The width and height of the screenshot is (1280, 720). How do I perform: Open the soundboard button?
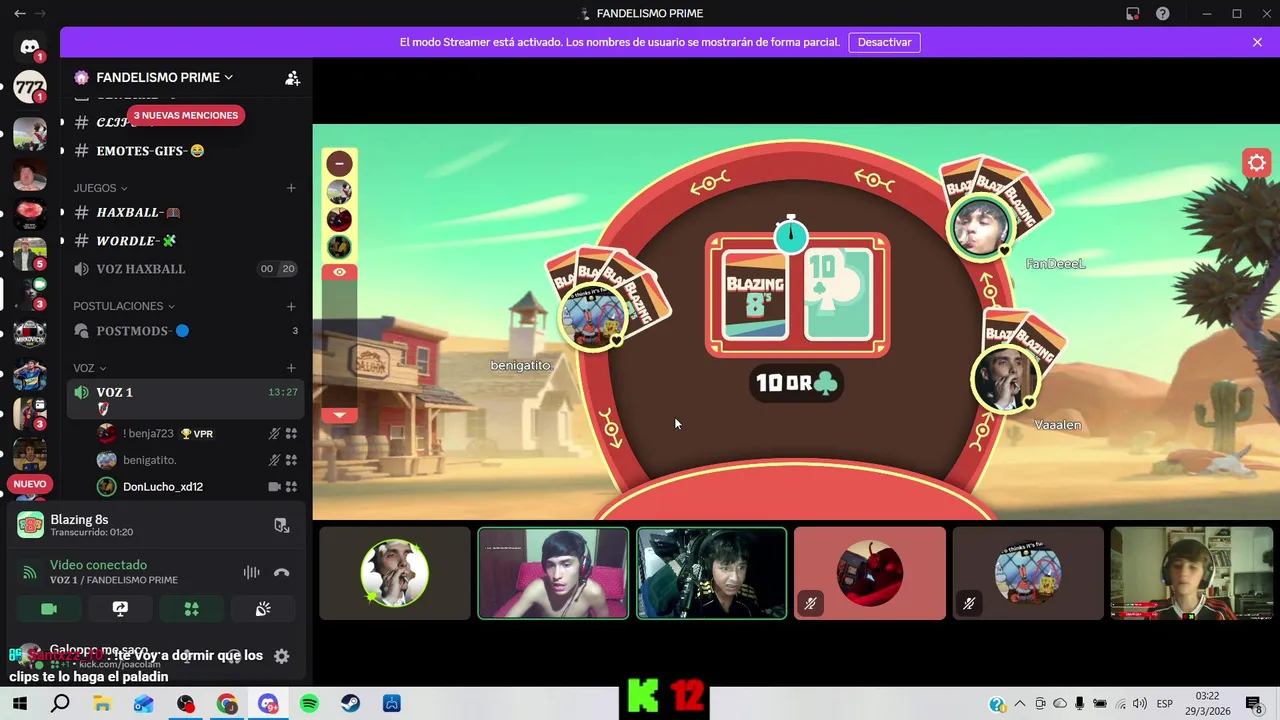tap(263, 608)
